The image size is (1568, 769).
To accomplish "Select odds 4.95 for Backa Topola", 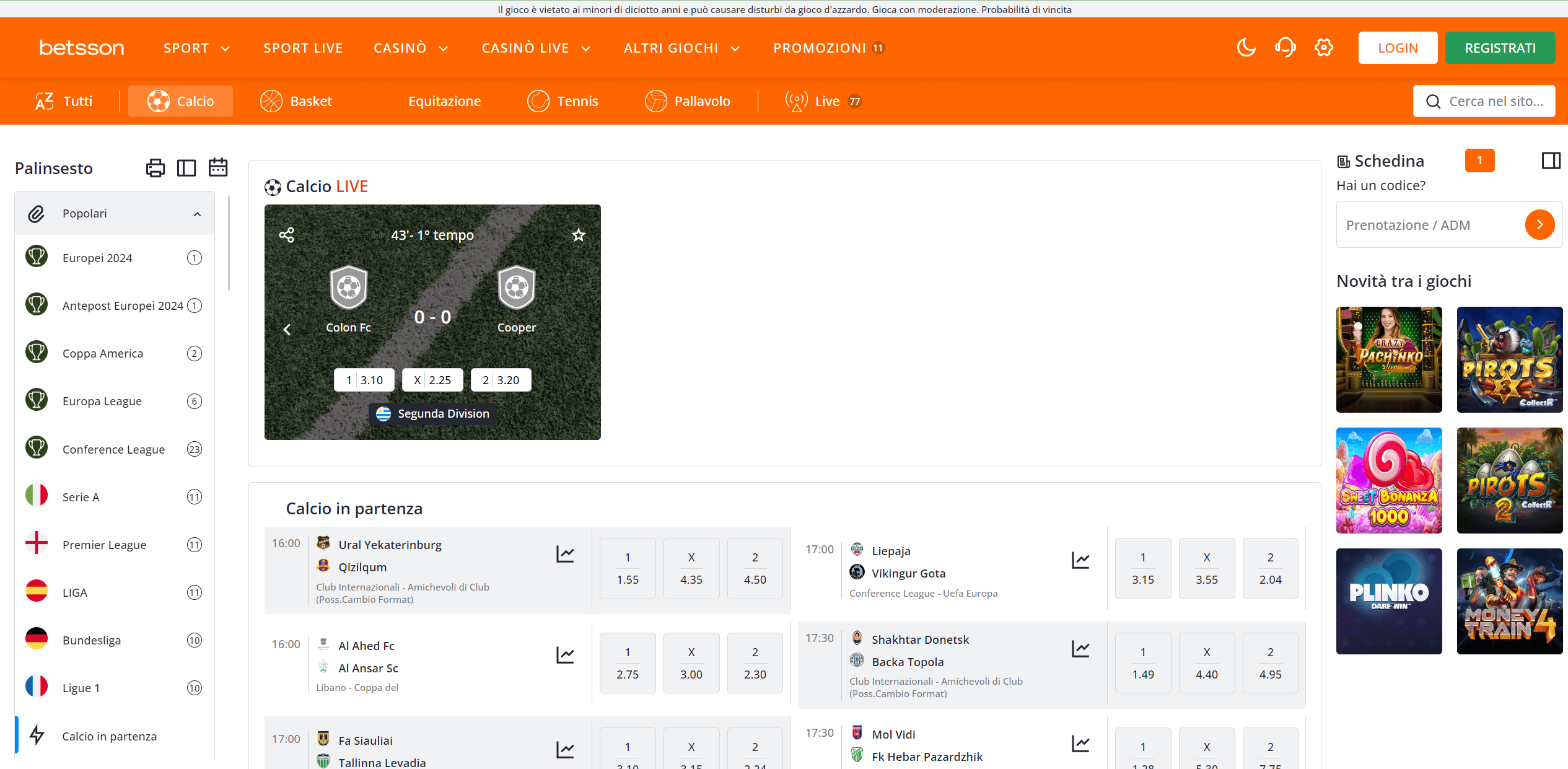I will point(1271,663).
